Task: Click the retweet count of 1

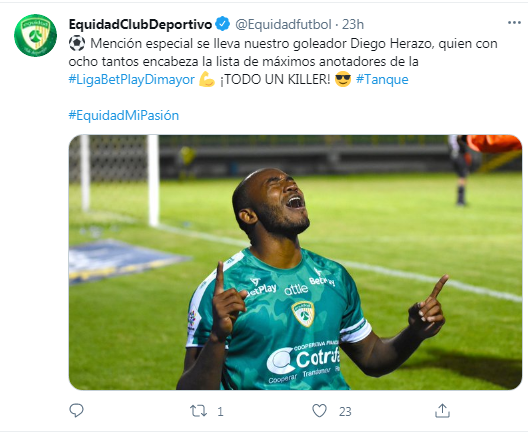Action: click(220, 411)
